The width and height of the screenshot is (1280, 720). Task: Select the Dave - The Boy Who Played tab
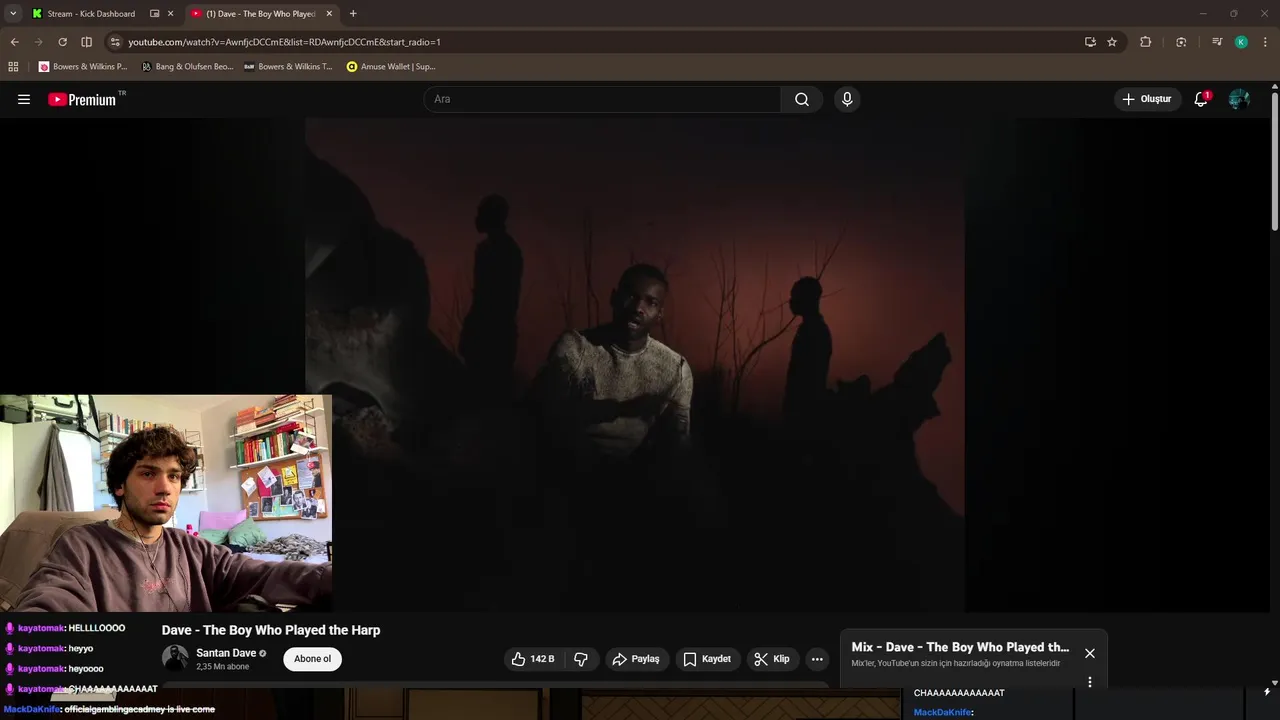[261, 14]
